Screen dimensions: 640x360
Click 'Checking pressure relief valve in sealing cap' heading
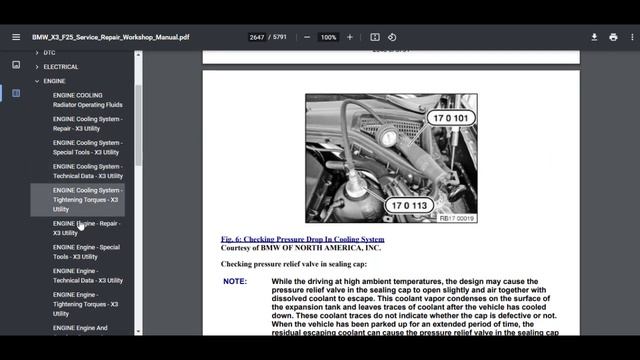point(294,264)
